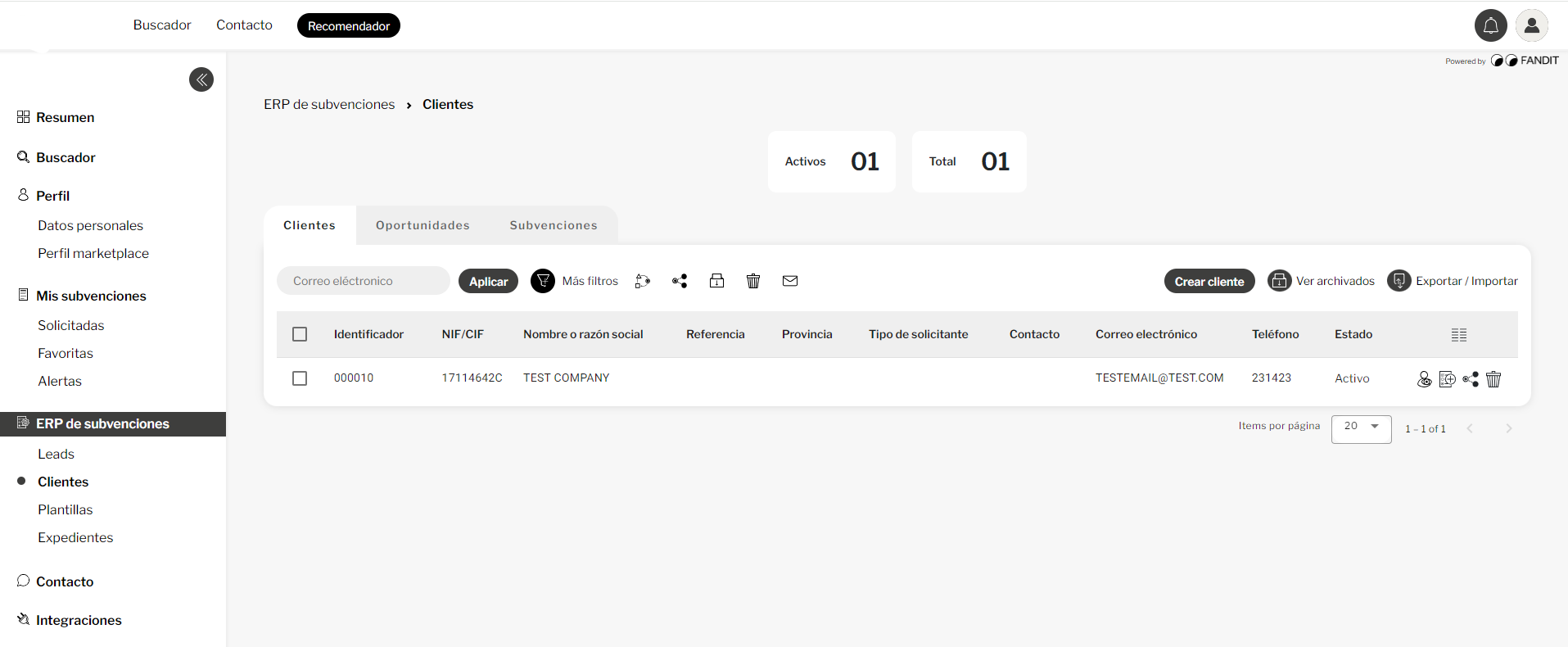Click the Correo eléctronico filter field

(x=363, y=281)
